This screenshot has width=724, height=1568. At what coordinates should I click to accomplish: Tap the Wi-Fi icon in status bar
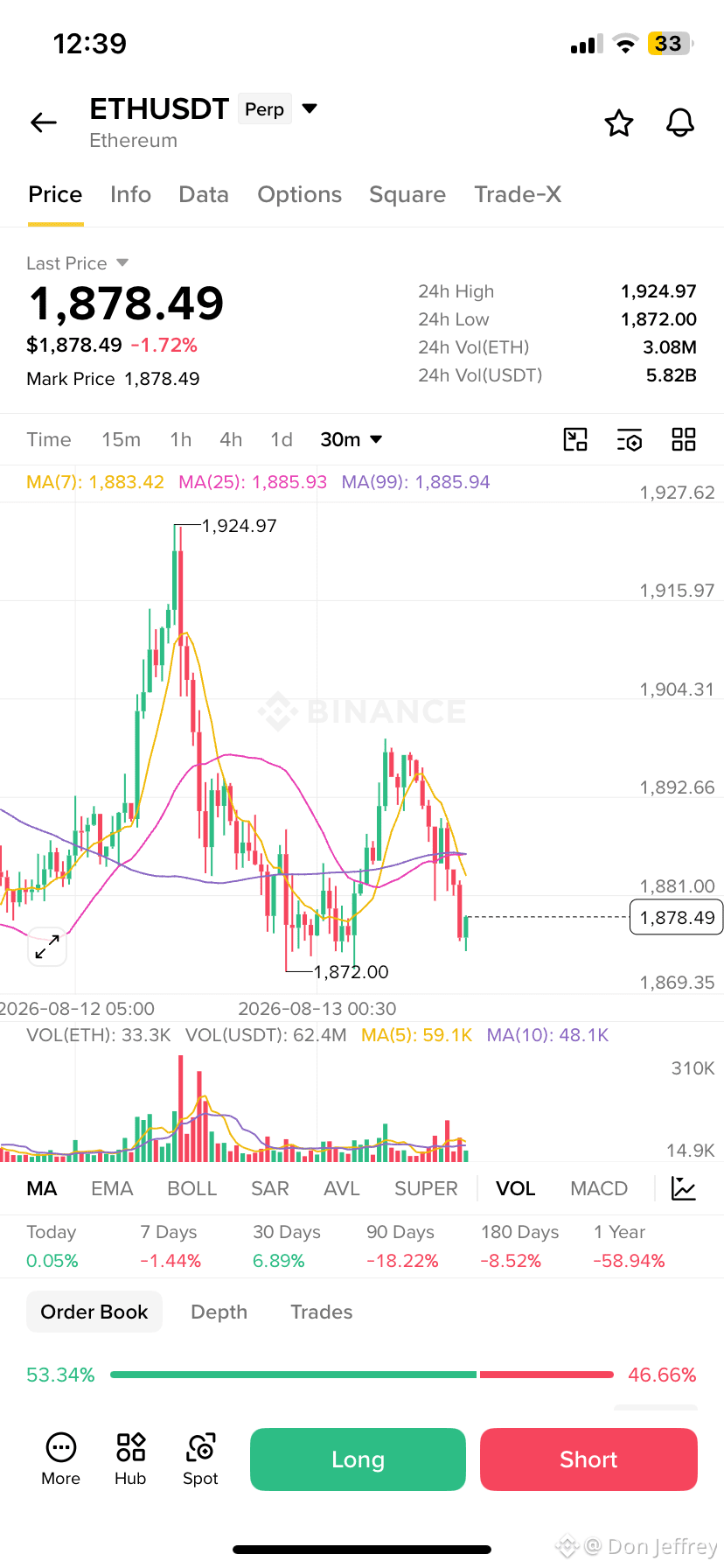click(x=625, y=44)
